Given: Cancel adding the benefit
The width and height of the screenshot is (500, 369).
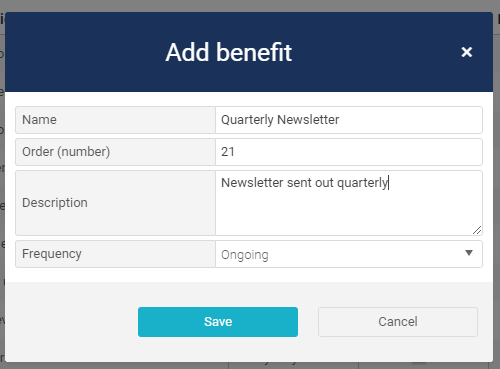Looking at the screenshot, I should click(x=398, y=322).
